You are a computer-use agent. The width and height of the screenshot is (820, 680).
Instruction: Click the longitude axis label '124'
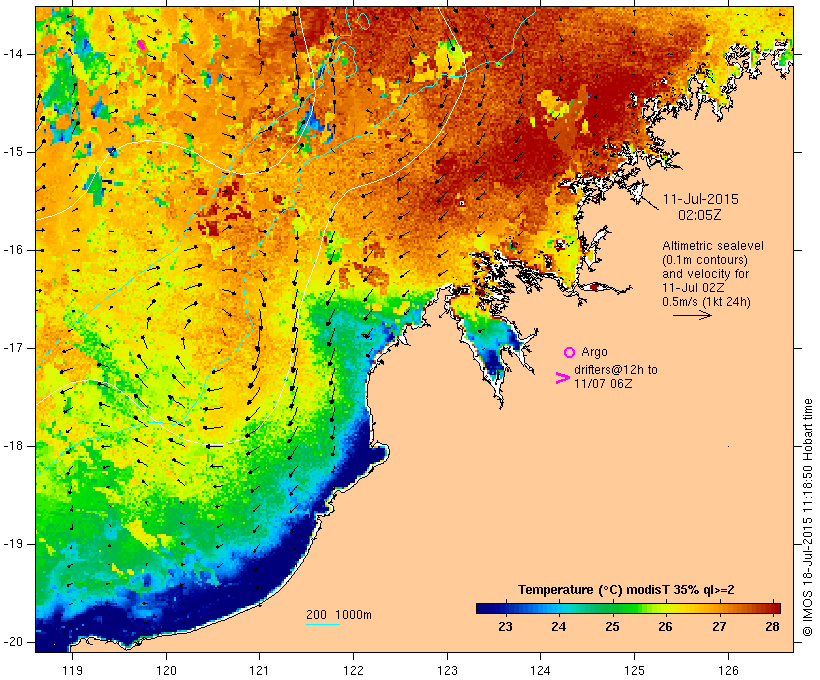(540, 670)
